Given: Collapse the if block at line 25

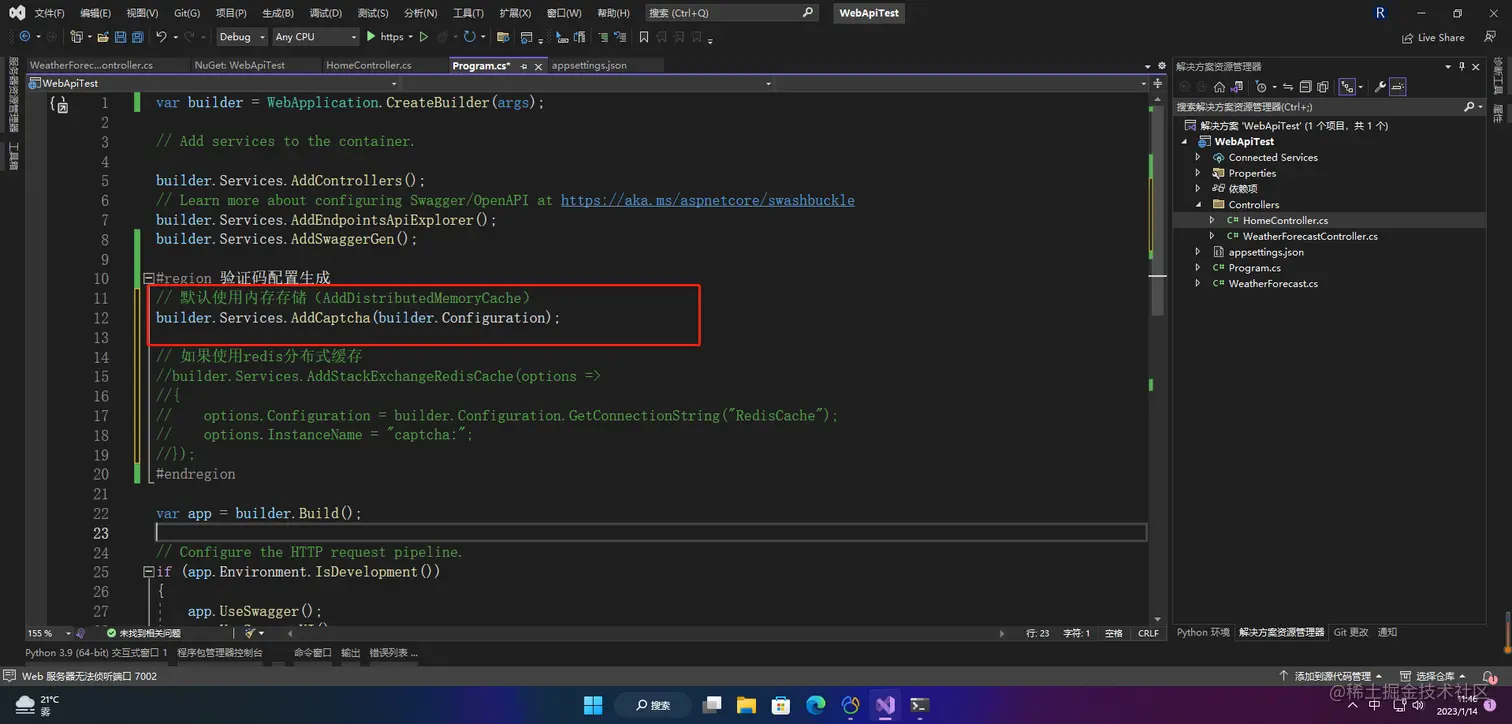Looking at the screenshot, I should [x=148, y=572].
